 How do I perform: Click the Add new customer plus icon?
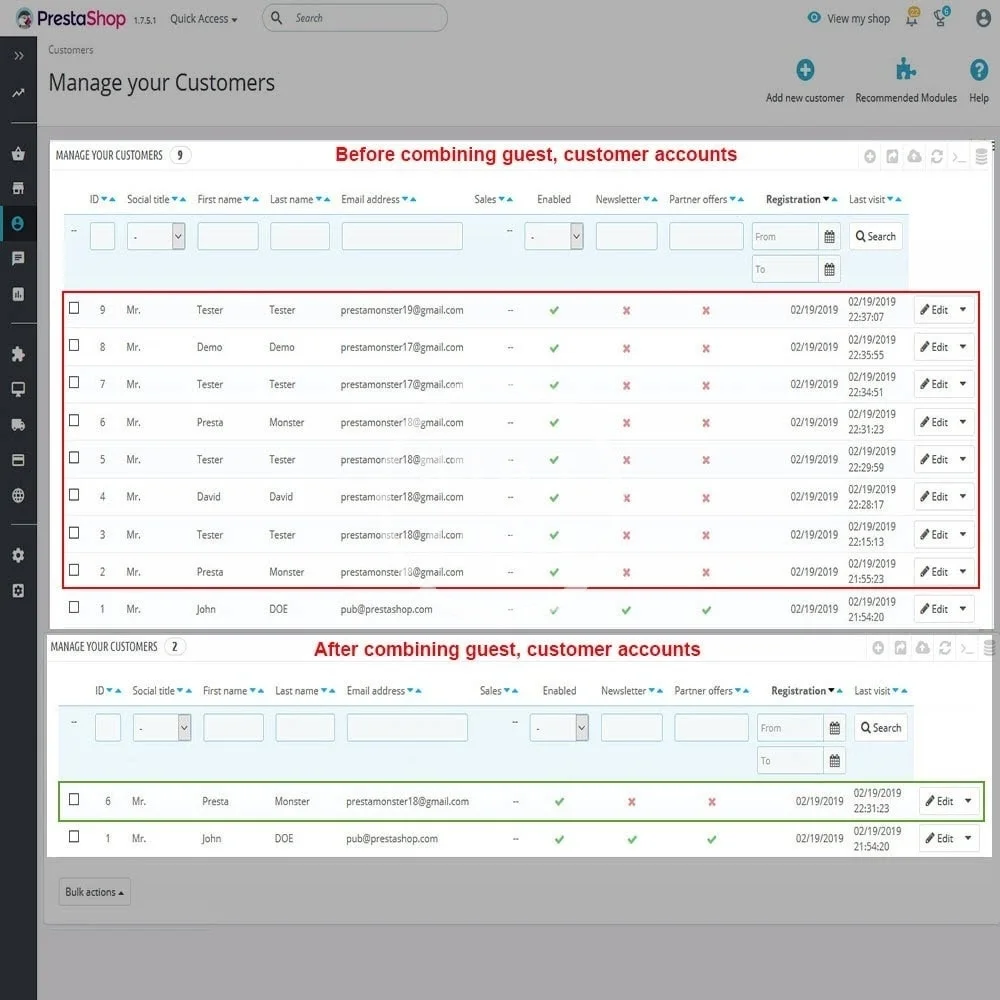[x=805, y=70]
